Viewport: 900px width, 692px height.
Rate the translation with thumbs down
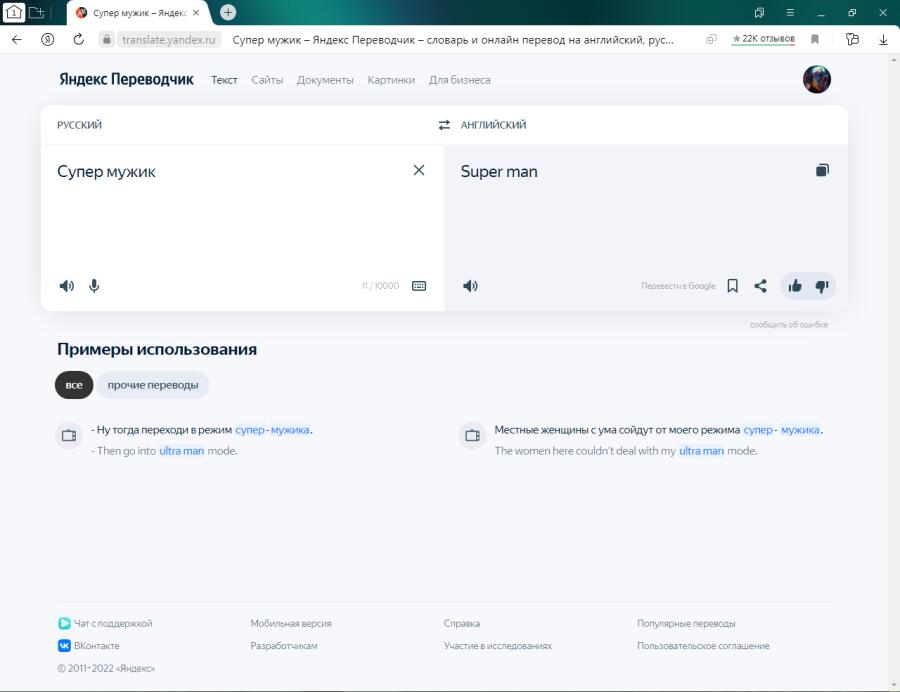(822, 286)
